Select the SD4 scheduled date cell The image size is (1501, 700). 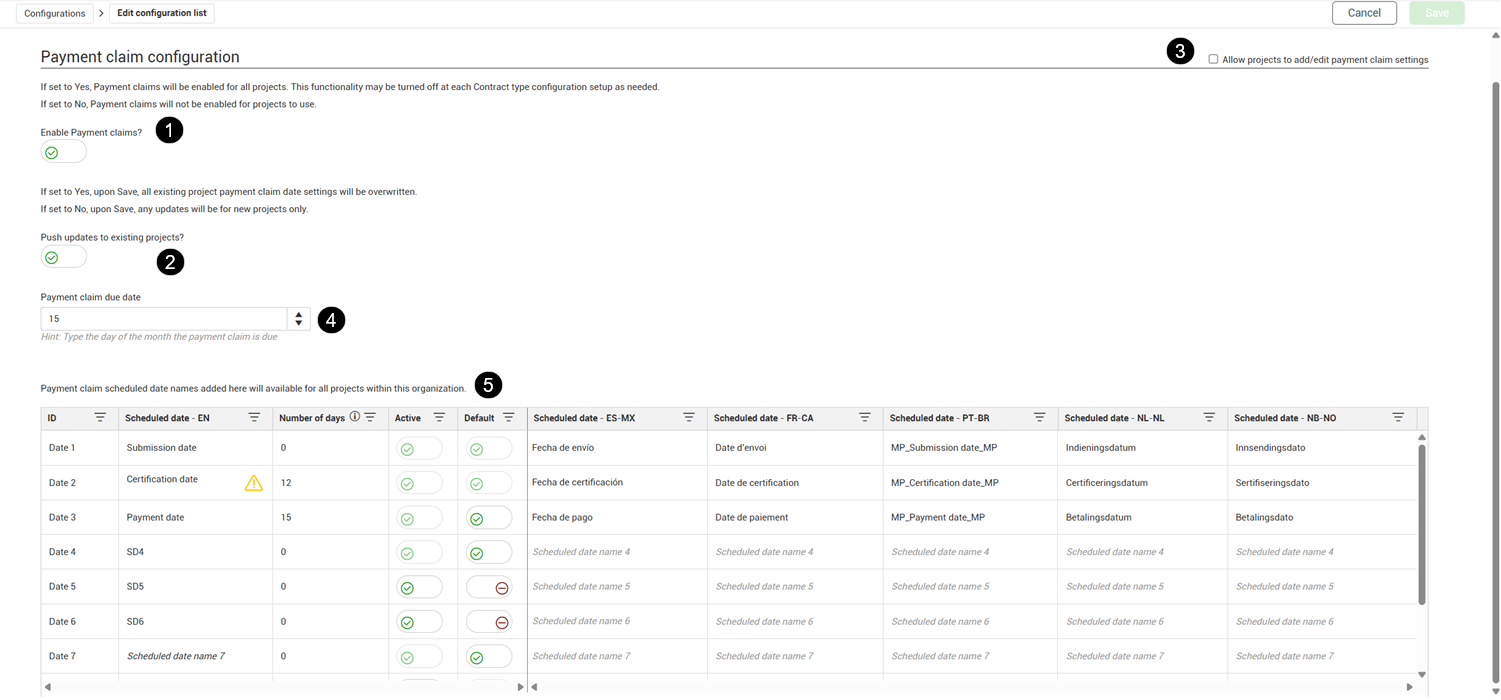coord(196,552)
